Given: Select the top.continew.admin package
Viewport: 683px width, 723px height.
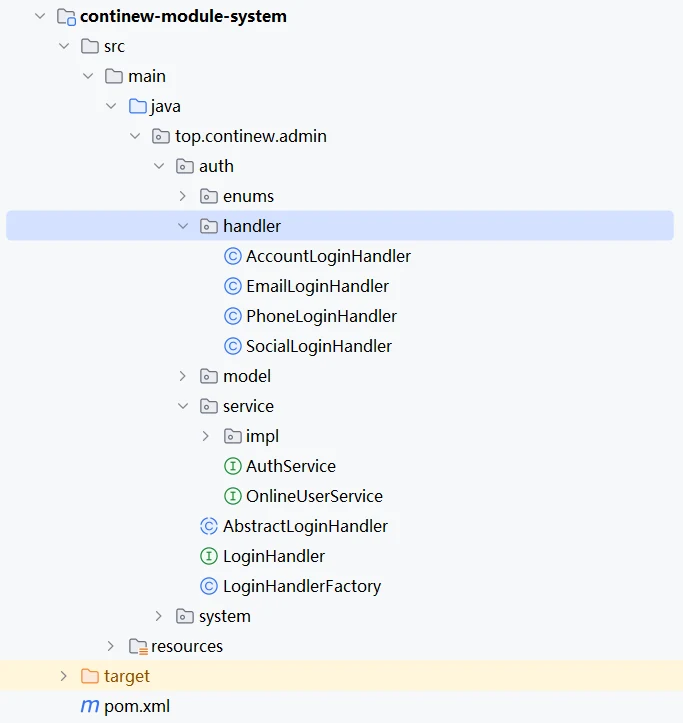Looking at the screenshot, I should [x=251, y=136].
